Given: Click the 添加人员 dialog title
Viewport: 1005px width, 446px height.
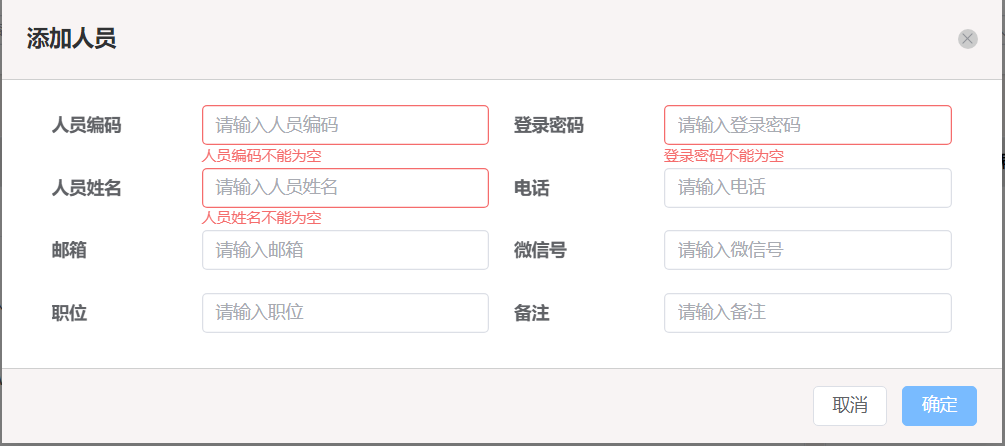Looking at the screenshot, I should tap(71, 39).
